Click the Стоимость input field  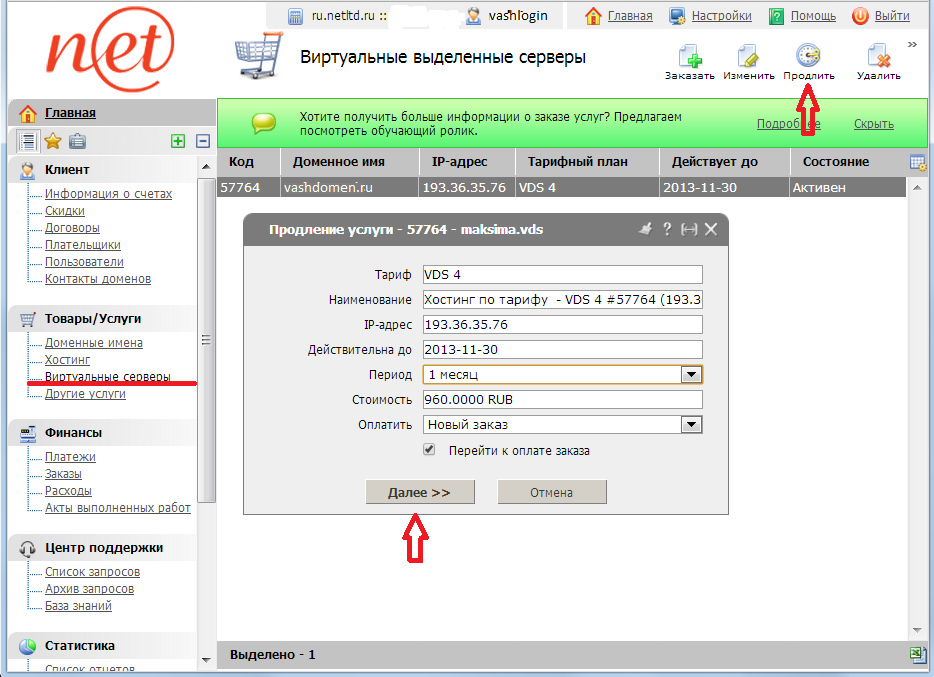pyautogui.click(x=562, y=400)
